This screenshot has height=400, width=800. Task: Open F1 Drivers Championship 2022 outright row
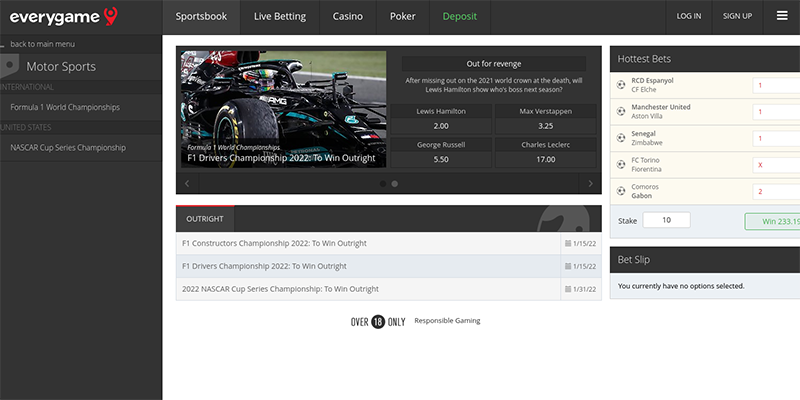pos(389,266)
